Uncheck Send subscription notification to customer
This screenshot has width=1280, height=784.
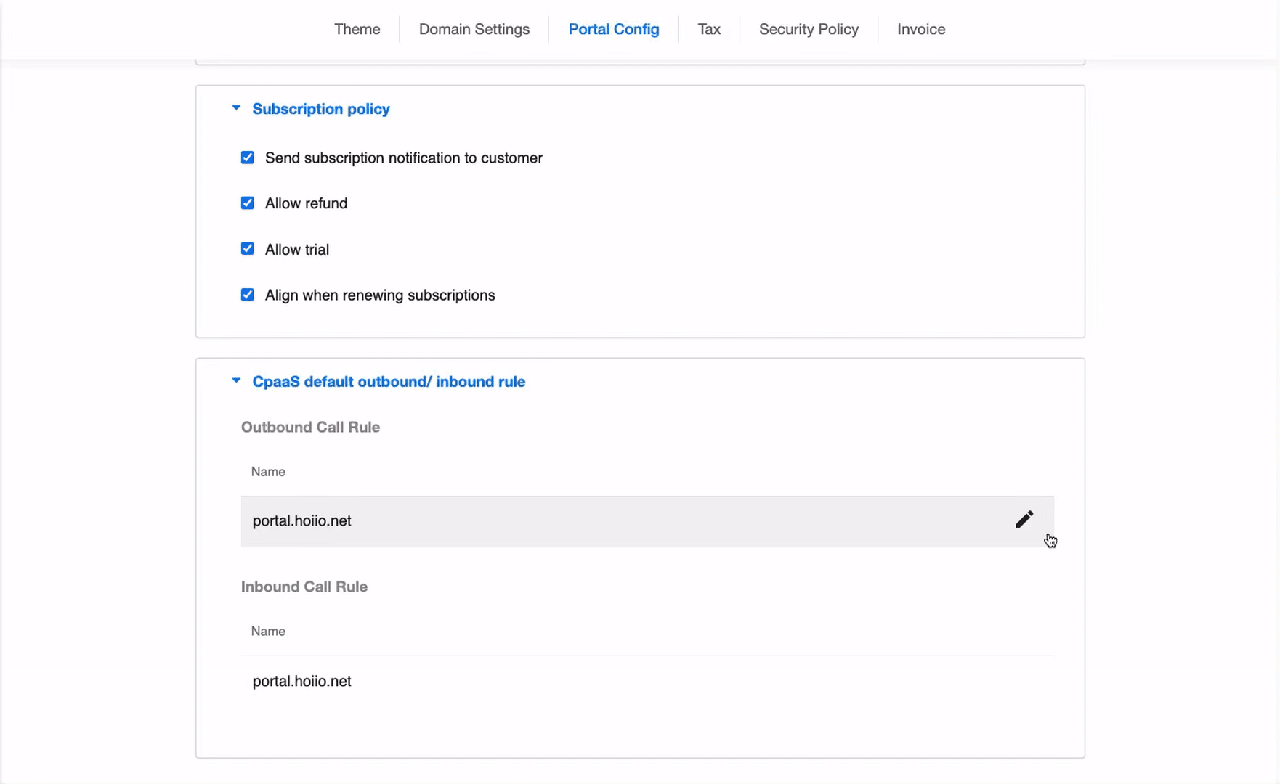[247, 158]
